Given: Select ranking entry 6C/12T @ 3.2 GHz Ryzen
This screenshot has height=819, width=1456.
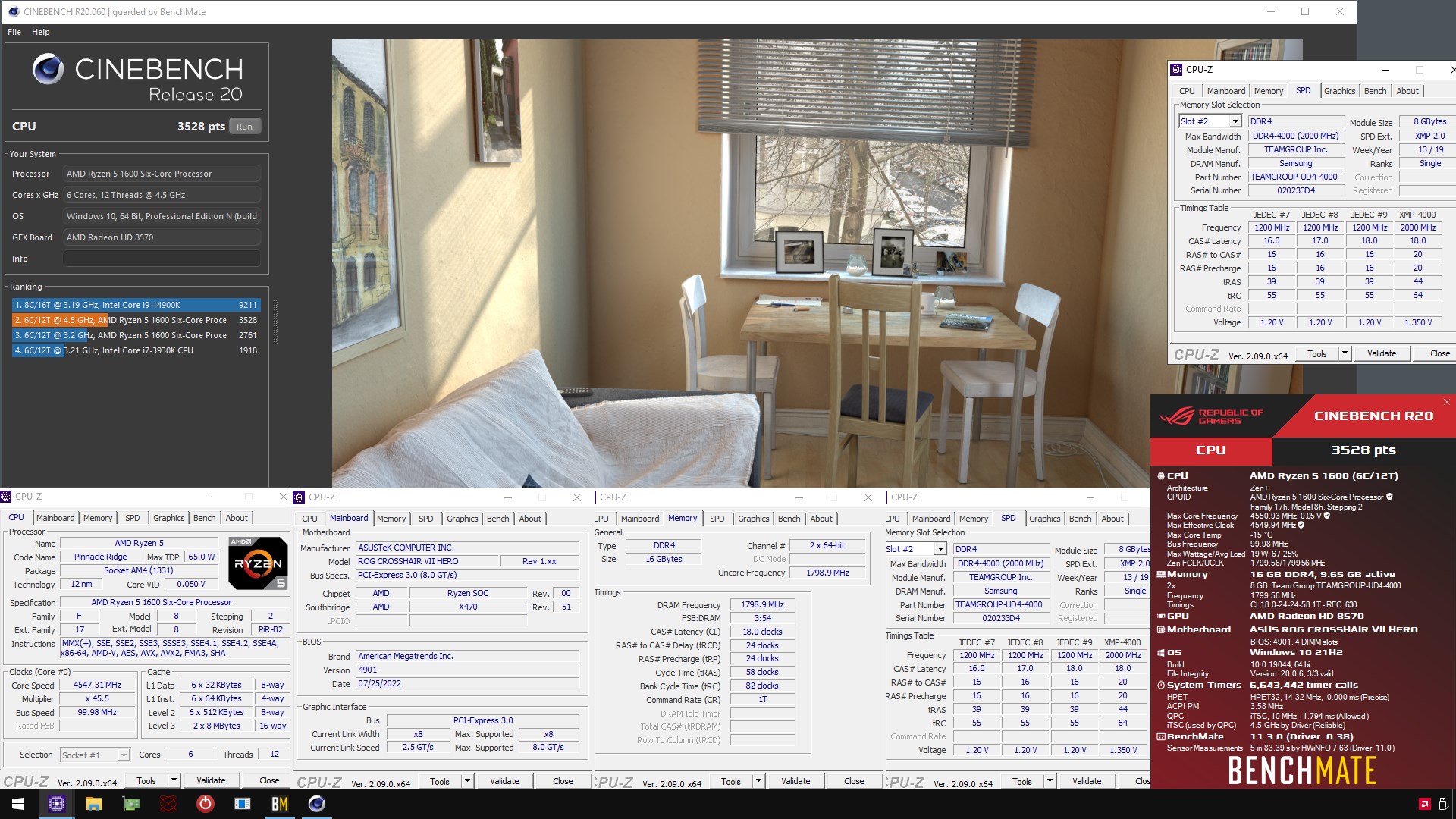Looking at the screenshot, I should click(136, 335).
